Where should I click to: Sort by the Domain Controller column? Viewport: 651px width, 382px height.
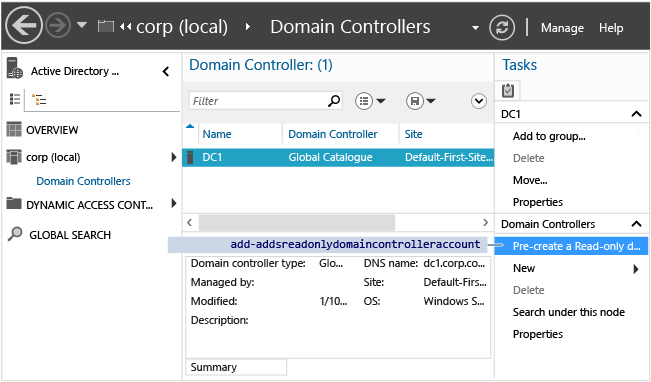pos(333,134)
